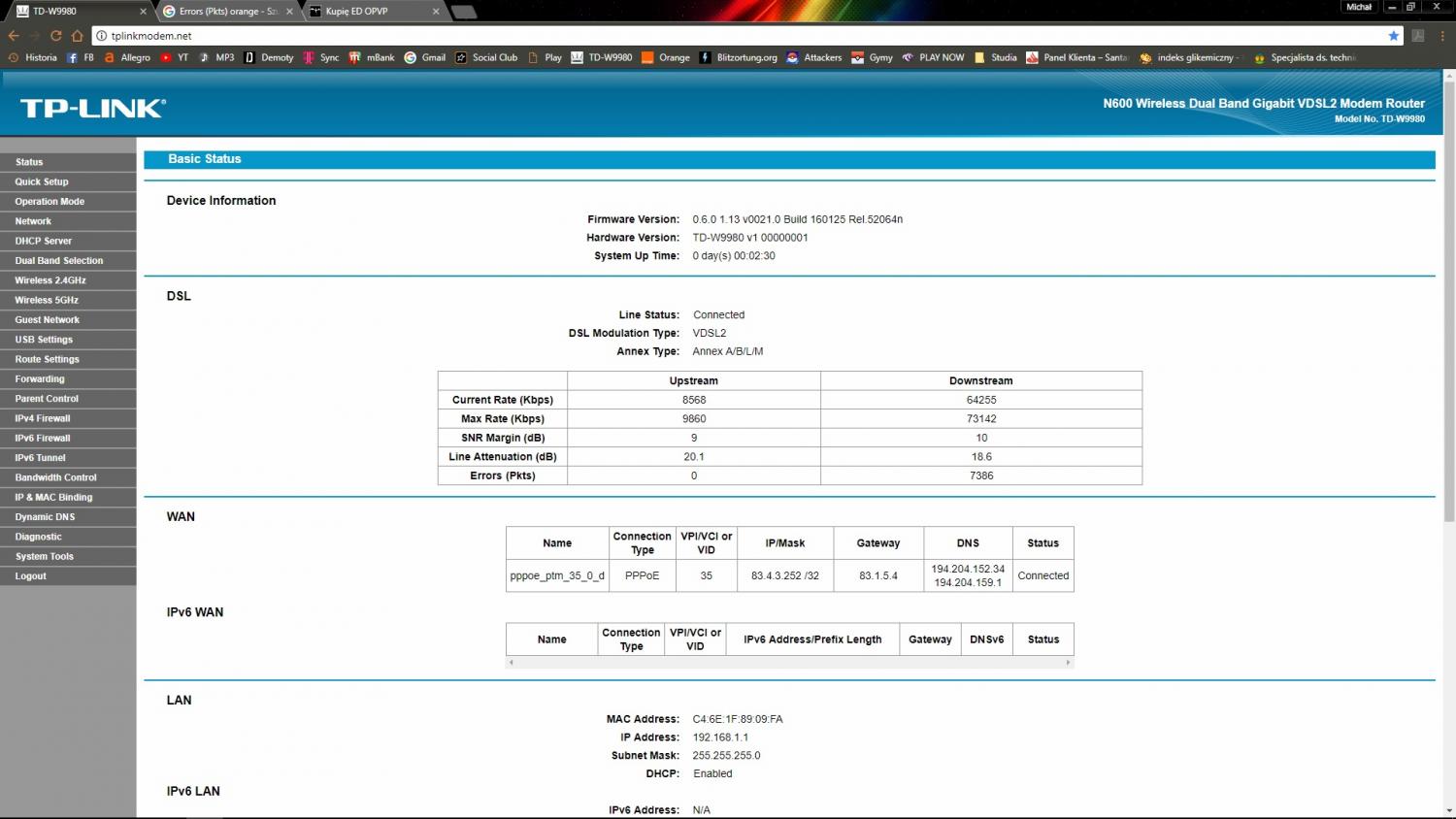
Task: Open Wireless 2.4GHz settings
Action: click(50, 280)
